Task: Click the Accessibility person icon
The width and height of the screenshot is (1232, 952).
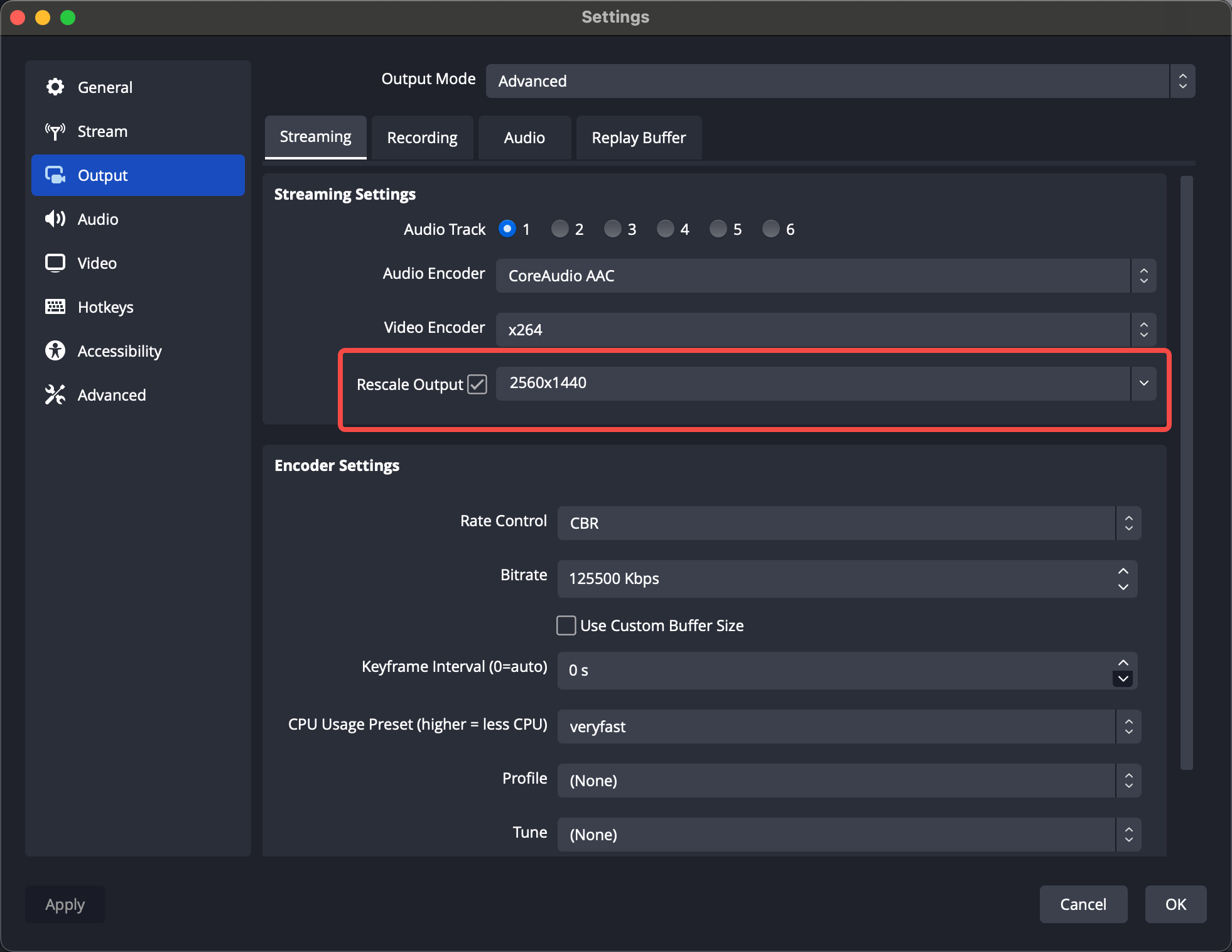Action: pos(55,350)
